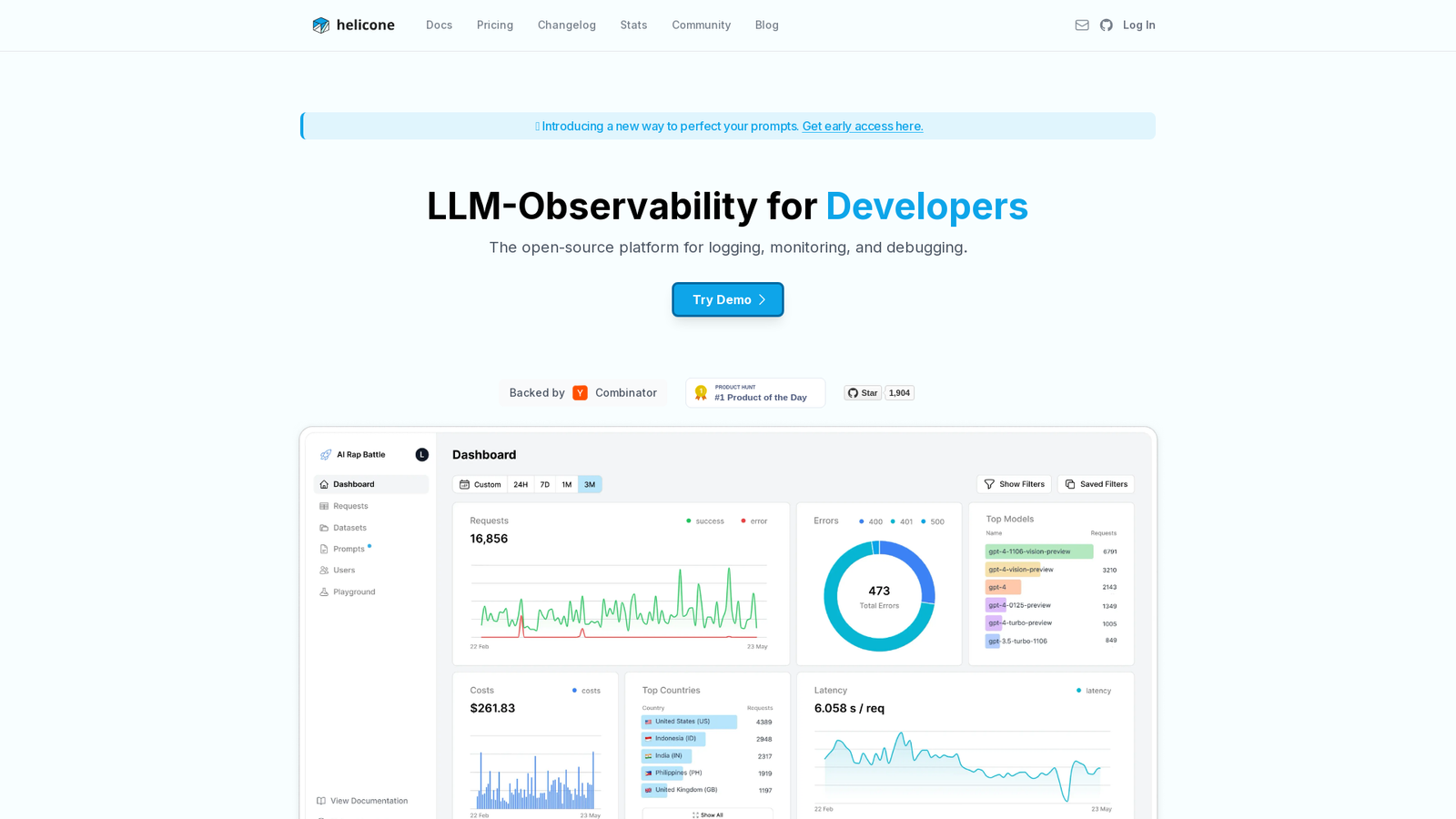Click the Datasets folder icon
1456x819 pixels.
tap(324, 528)
